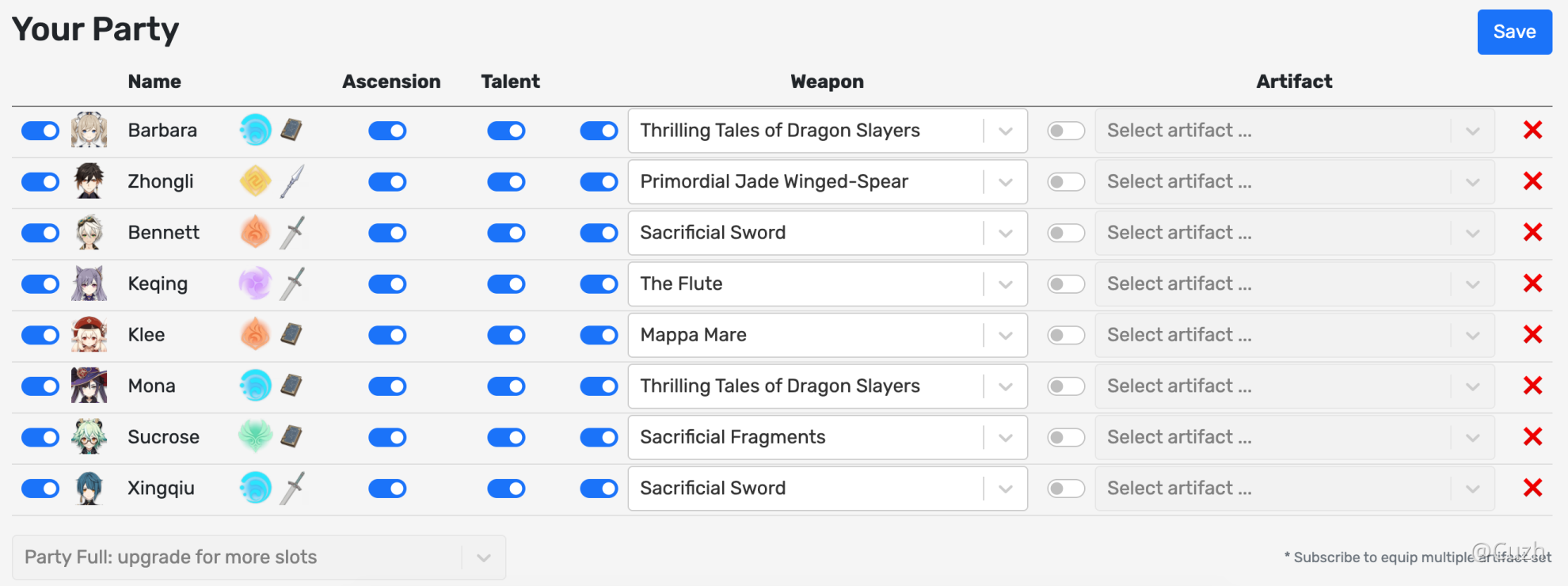This screenshot has height=586, width=1568.
Task: Expand Keqing's The Flute weapon dropdown
Action: point(1005,284)
